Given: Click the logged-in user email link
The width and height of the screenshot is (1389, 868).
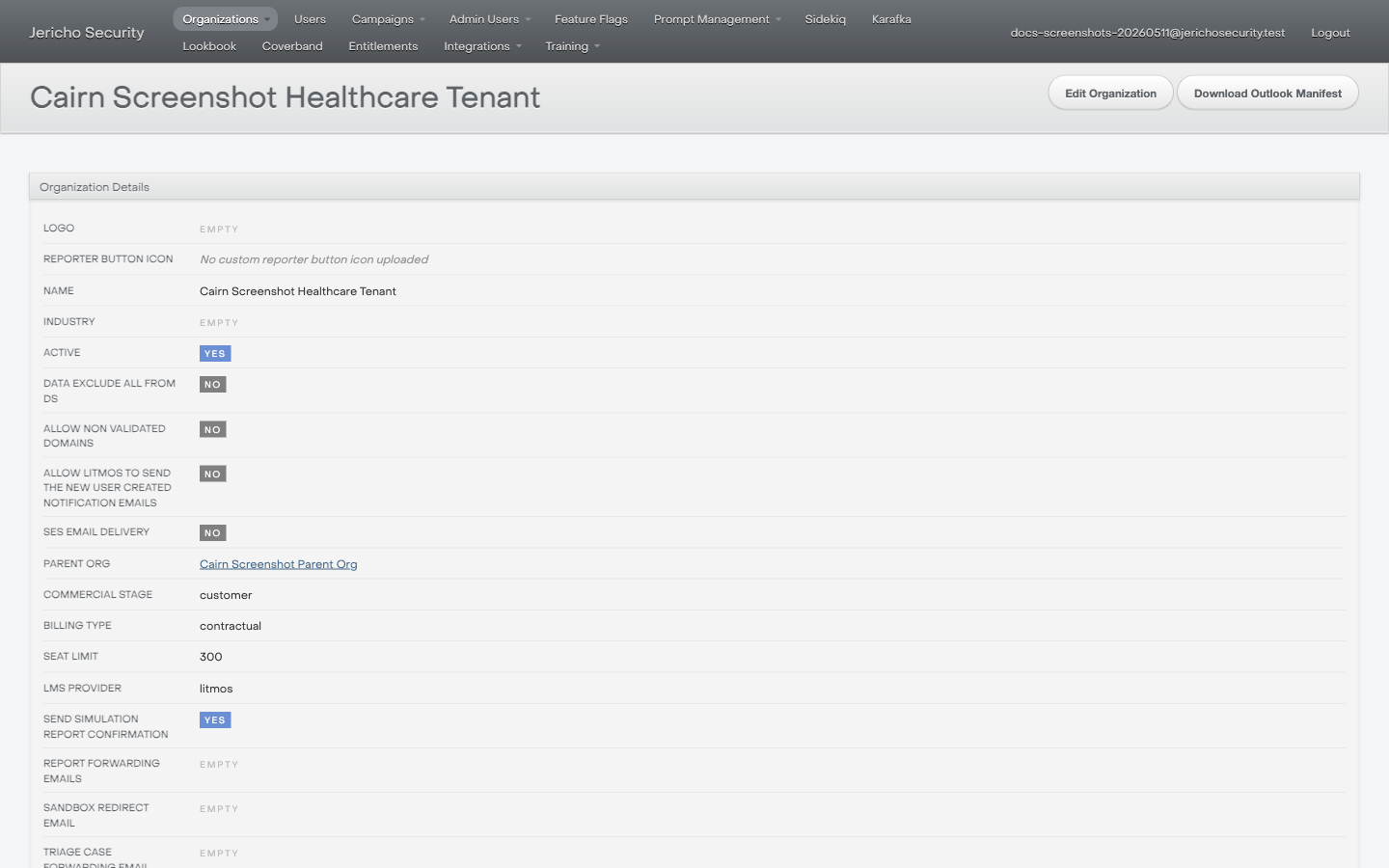Looking at the screenshot, I should [1148, 33].
